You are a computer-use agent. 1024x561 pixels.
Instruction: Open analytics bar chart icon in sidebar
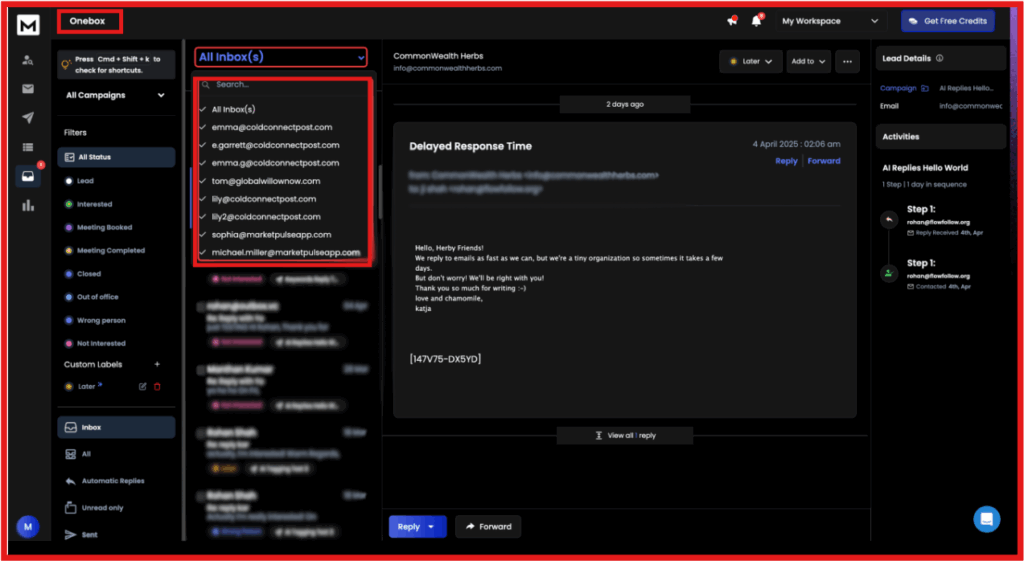click(28, 205)
